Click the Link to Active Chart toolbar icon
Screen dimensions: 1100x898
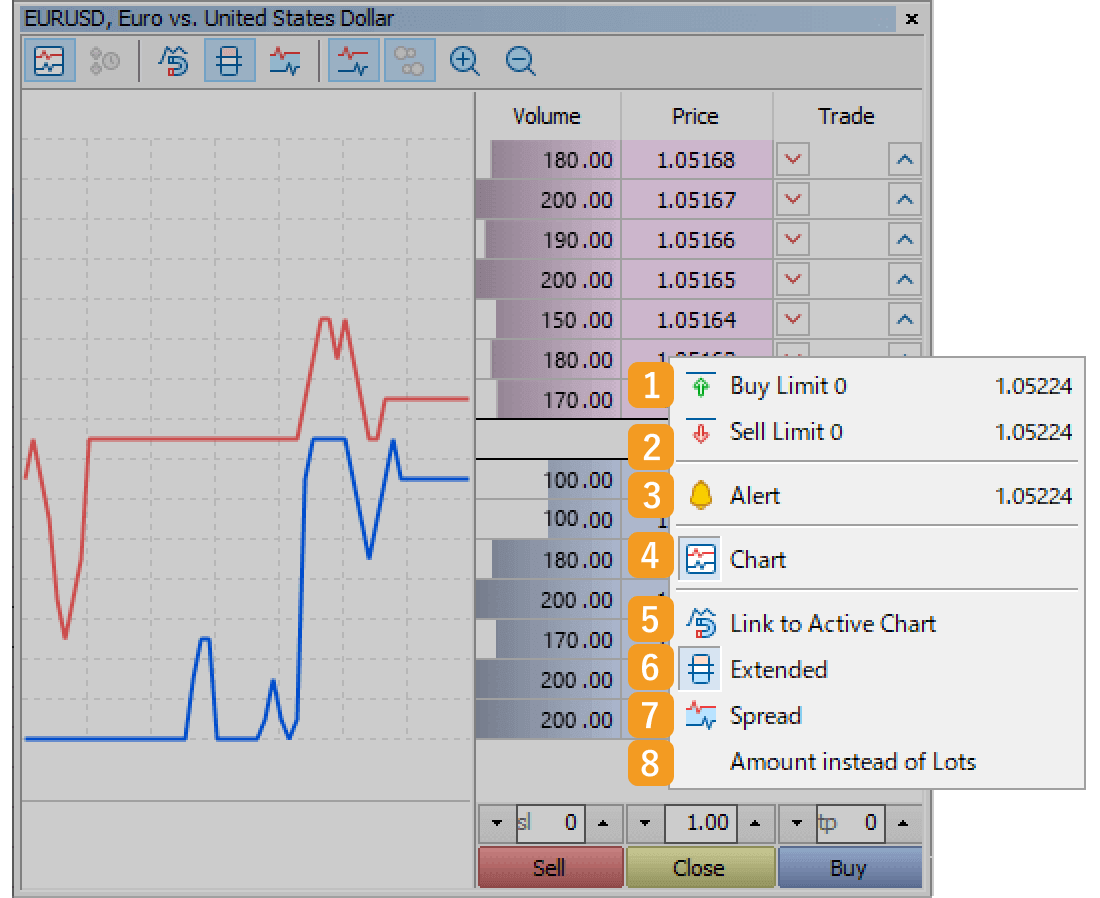pyautogui.click(x=173, y=60)
